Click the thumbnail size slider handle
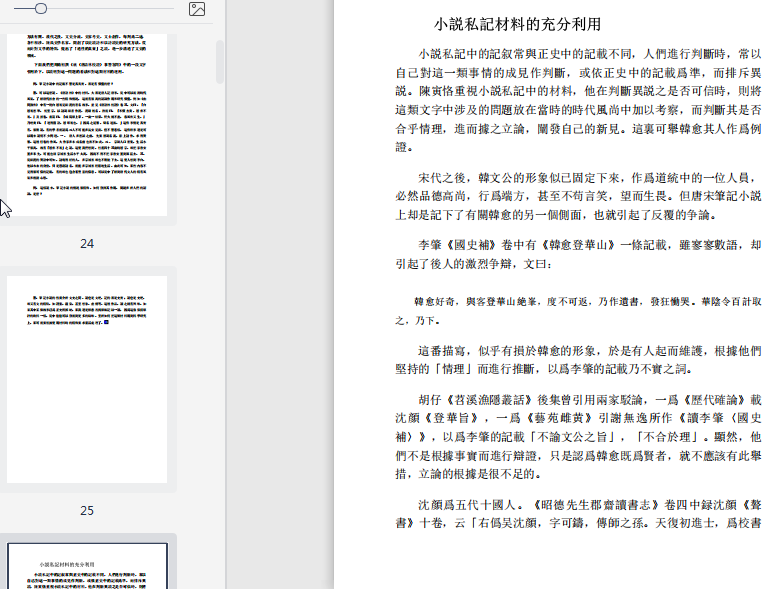This screenshot has height=589, width=780. (x=41, y=8)
